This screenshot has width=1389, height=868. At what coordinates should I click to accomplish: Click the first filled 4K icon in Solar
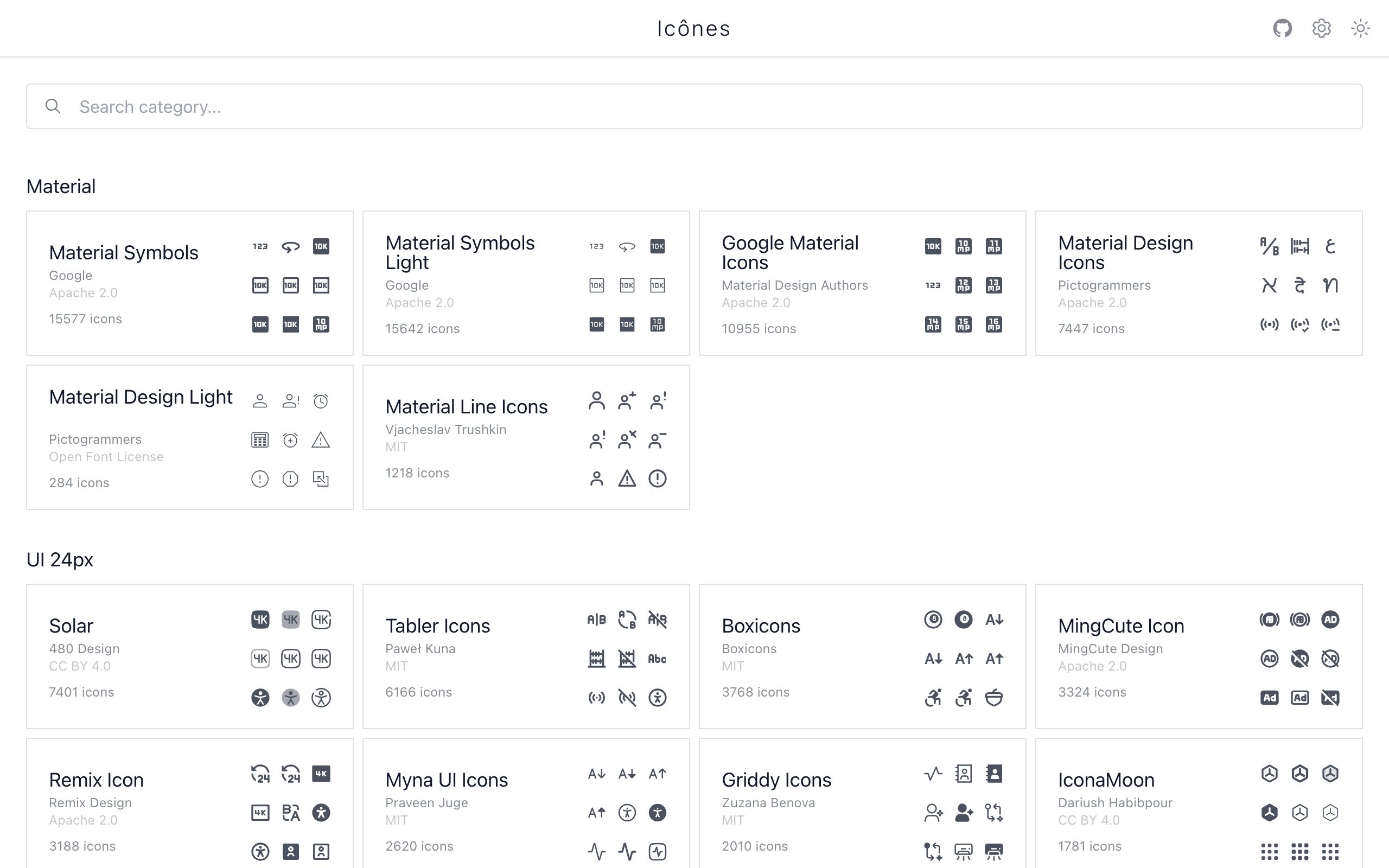pos(260,620)
